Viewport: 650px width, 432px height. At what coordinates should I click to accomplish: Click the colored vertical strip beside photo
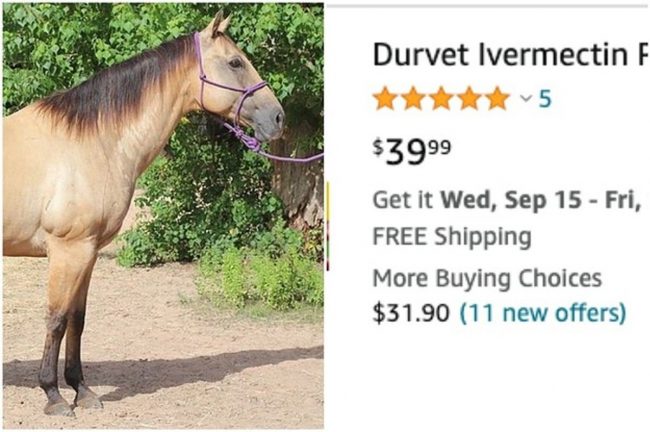click(x=327, y=226)
